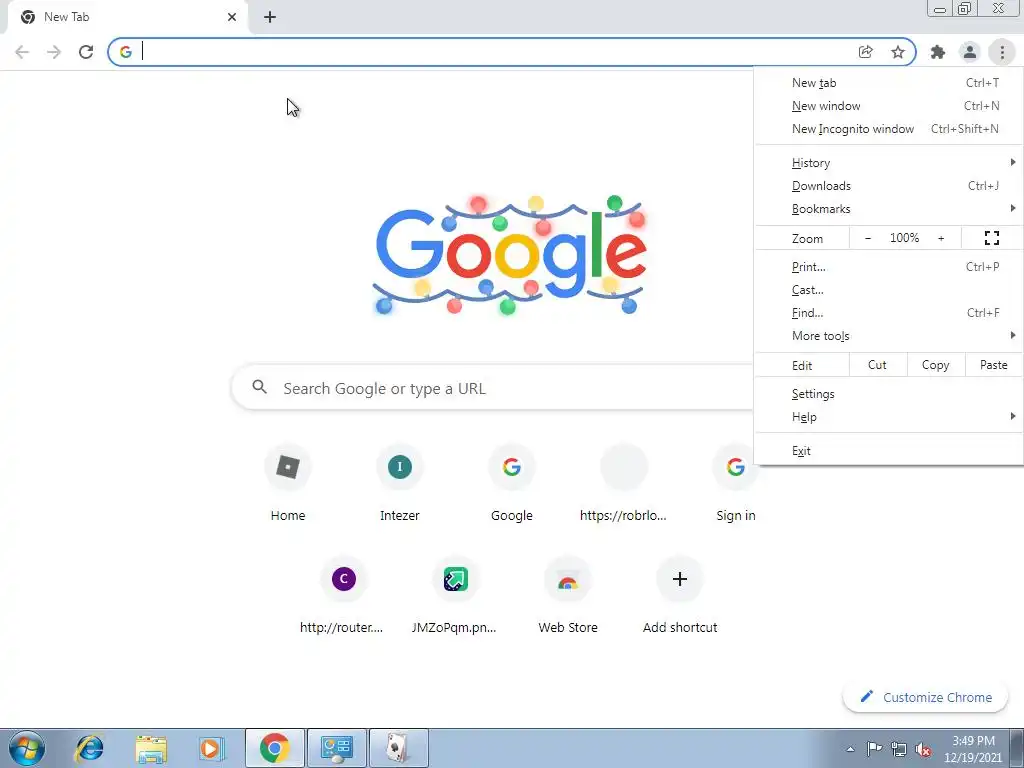
Task: Expand the History submenu
Action: pyautogui.click(x=889, y=163)
